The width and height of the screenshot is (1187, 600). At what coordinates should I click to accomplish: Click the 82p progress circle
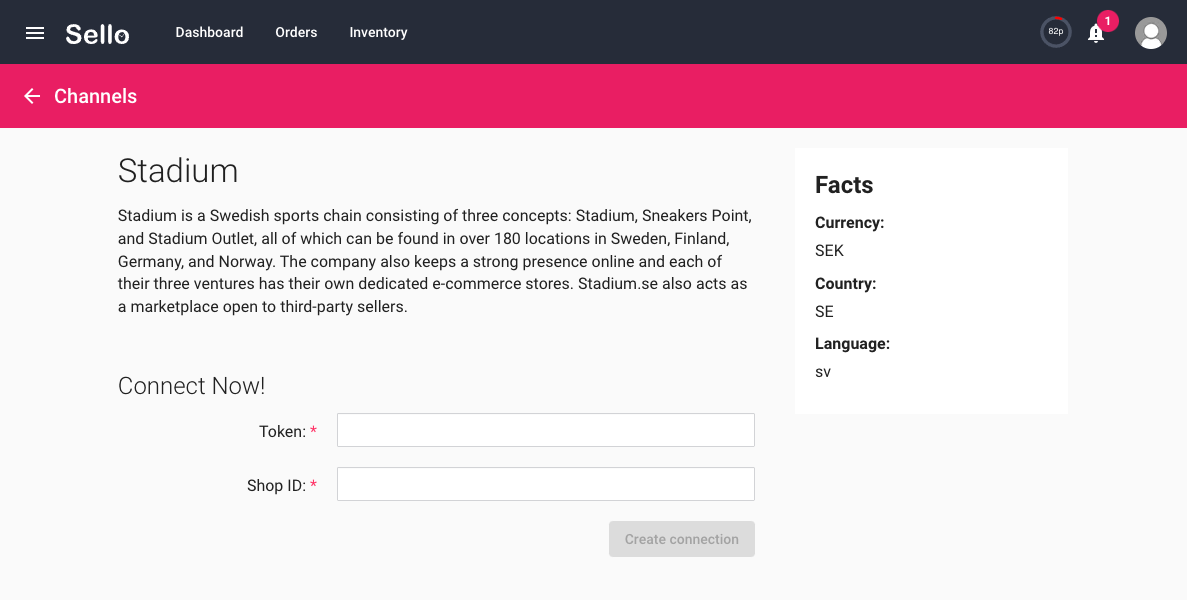click(x=1055, y=32)
